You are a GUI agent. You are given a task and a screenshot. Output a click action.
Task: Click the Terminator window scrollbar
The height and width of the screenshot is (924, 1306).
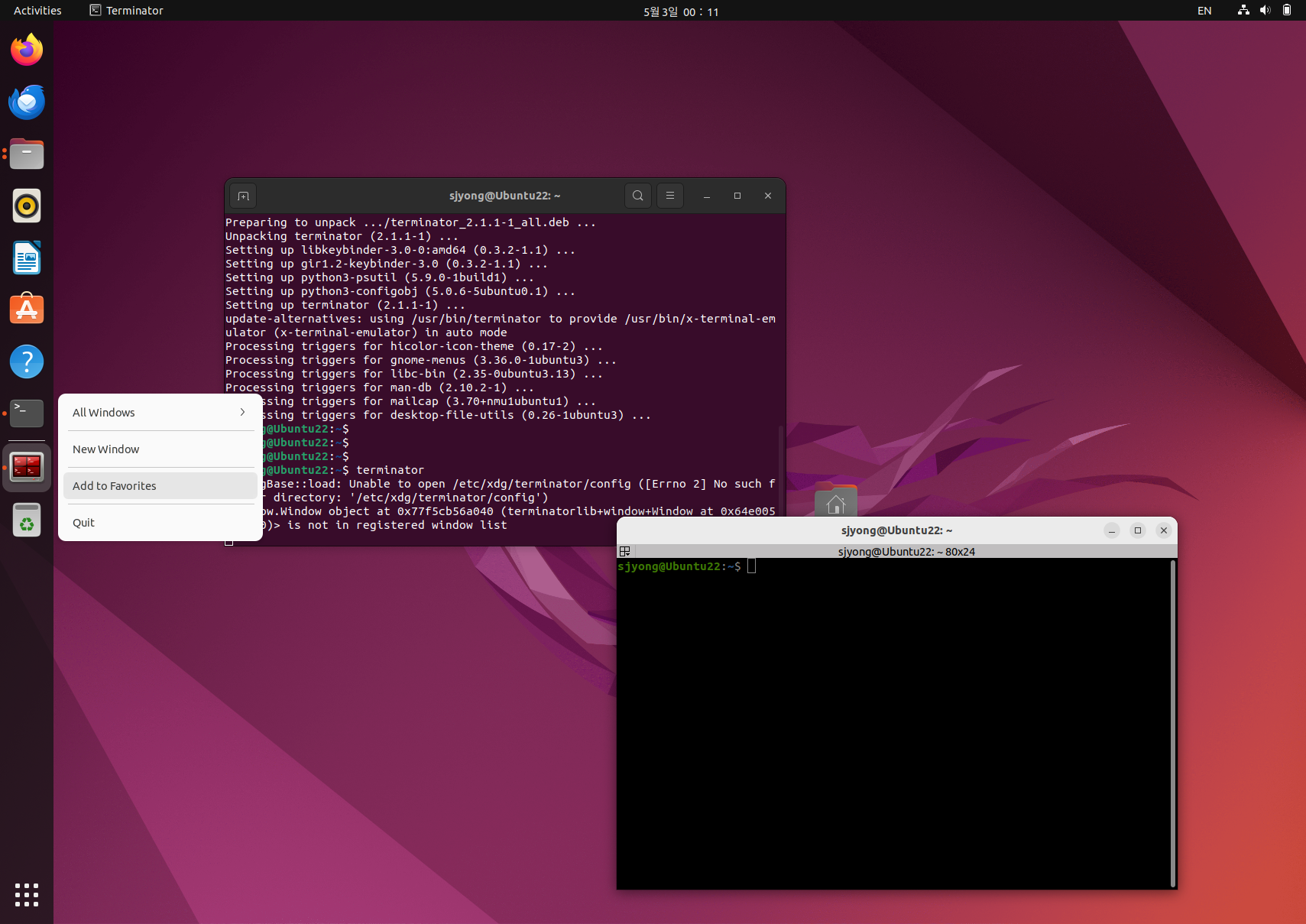[1172, 723]
